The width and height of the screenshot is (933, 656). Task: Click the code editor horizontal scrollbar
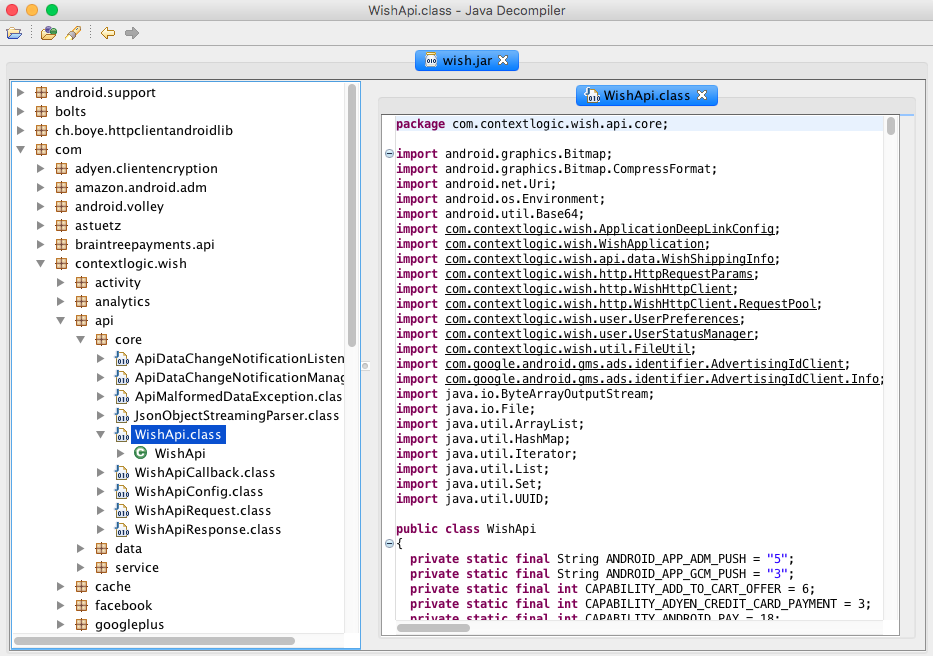[433, 628]
